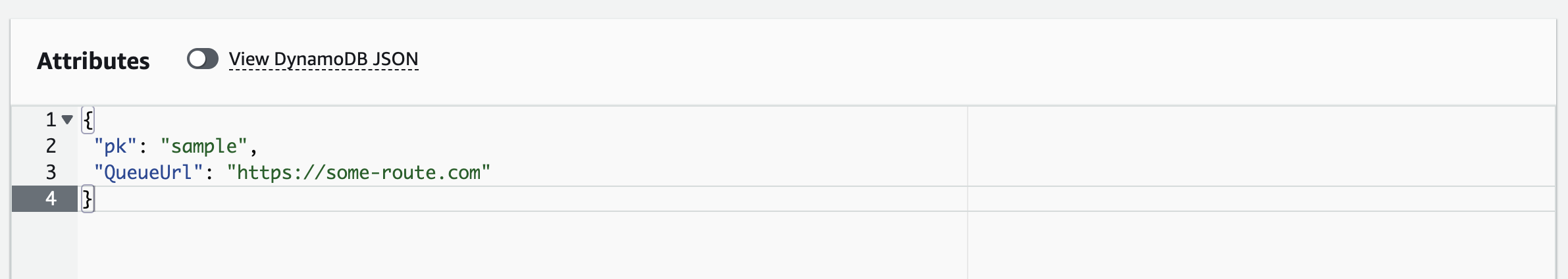The height and width of the screenshot is (279, 1568).
Task: Click line number 1 in gutter
Action: (51, 120)
